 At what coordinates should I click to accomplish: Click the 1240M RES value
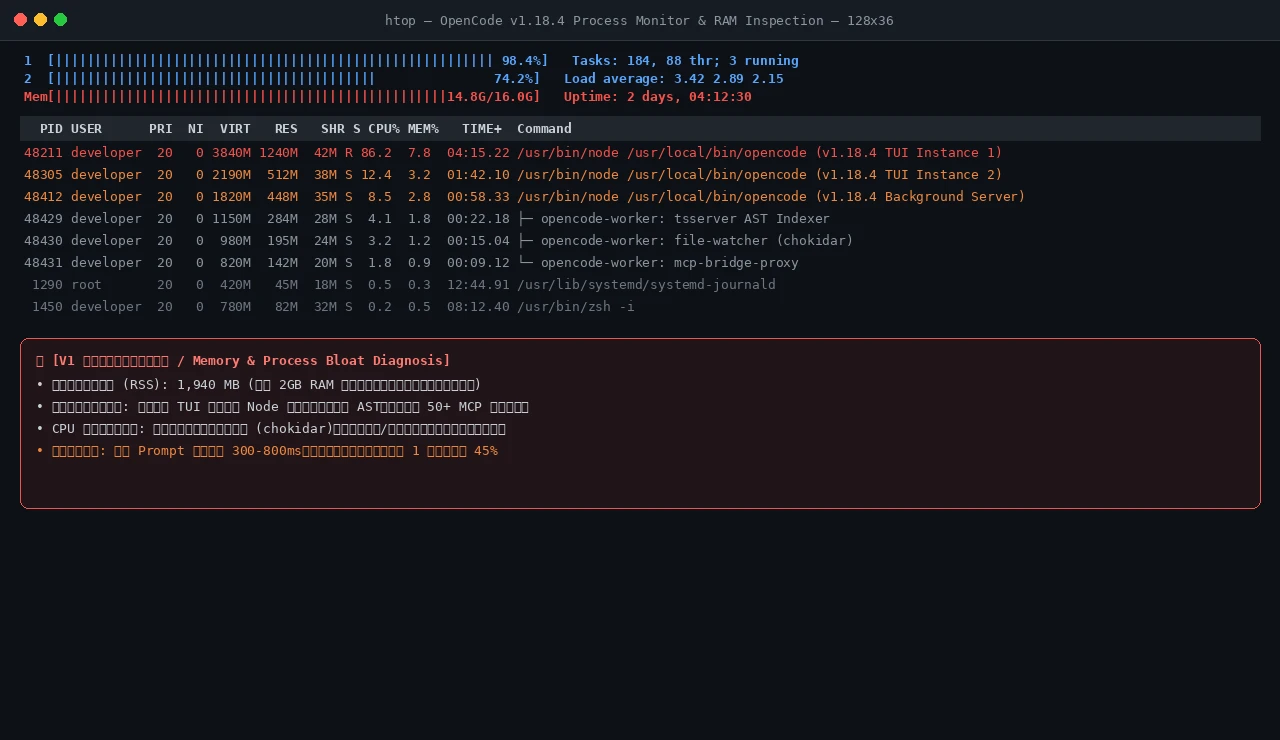[x=278, y=152]
